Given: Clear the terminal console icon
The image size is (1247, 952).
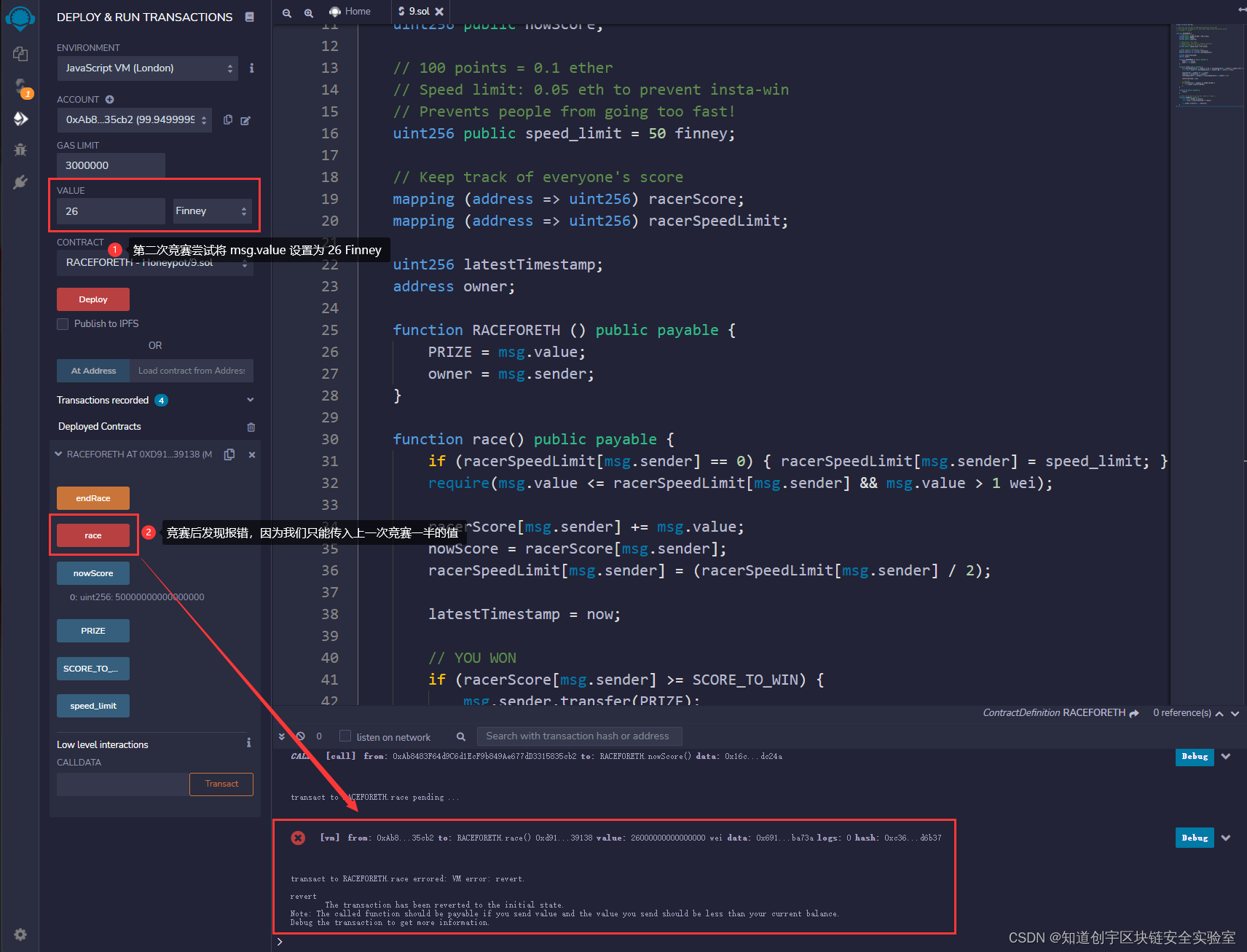Looking at the screenshot, I should tap(300, 736).
